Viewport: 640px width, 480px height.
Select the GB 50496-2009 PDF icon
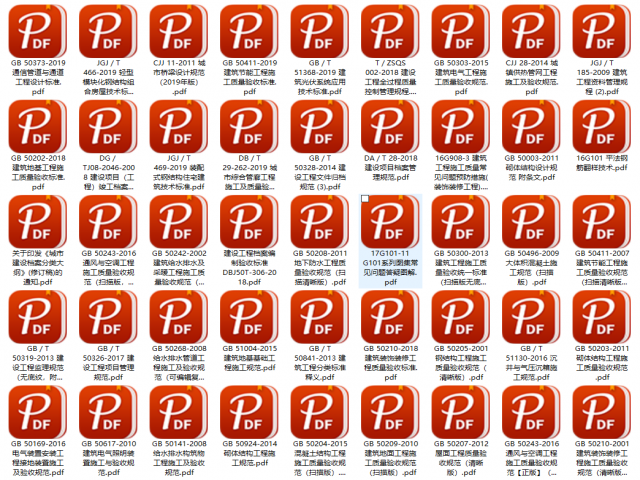click(531, 222)
